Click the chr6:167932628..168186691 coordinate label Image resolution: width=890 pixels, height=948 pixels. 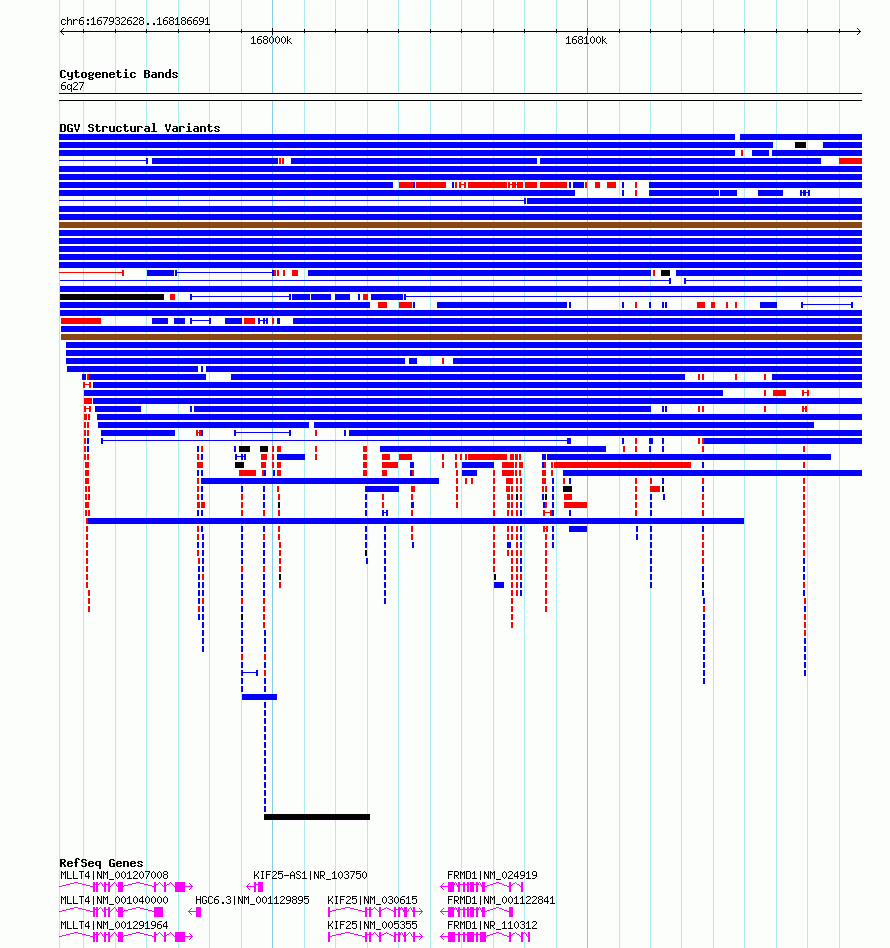point(135,21)
